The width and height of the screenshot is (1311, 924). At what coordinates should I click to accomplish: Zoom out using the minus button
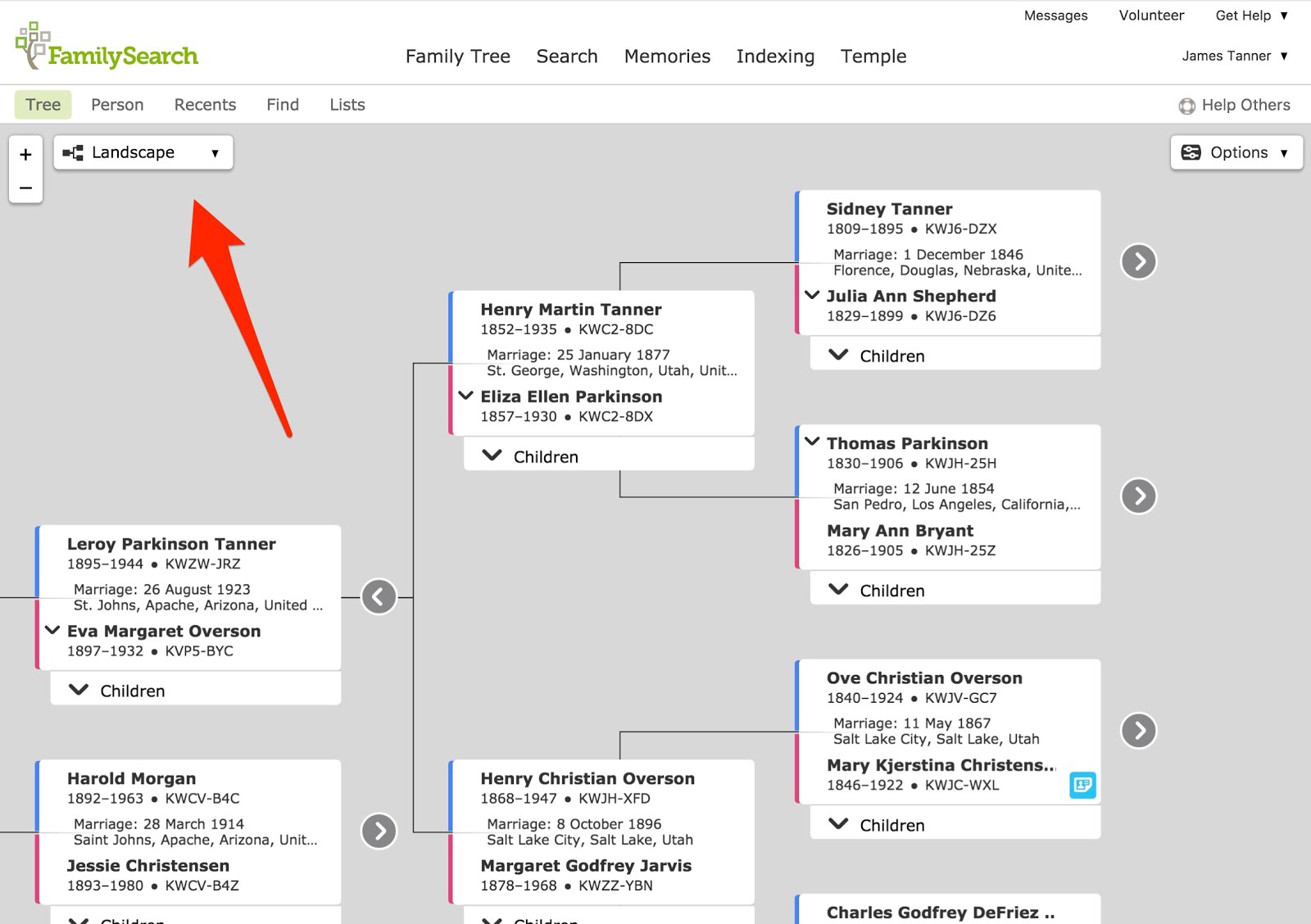coord(25,187)
